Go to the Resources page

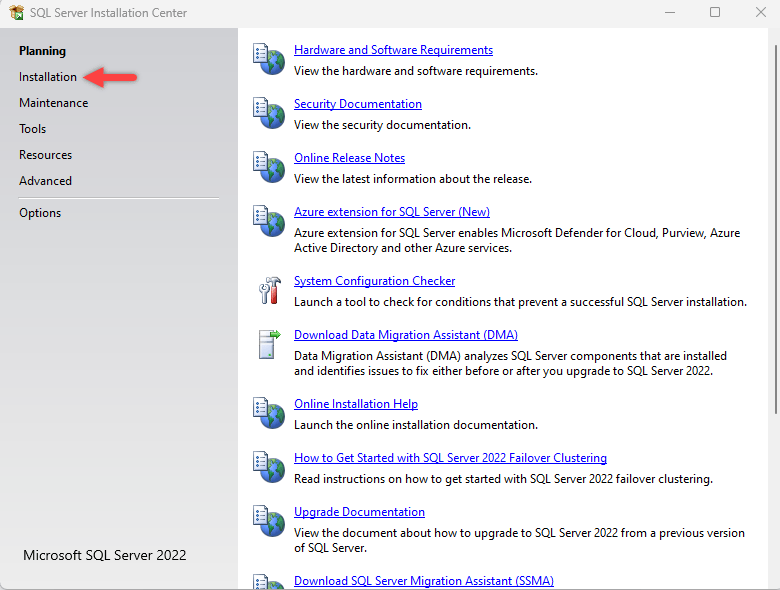pyautogui.click(x=45, y=155)
